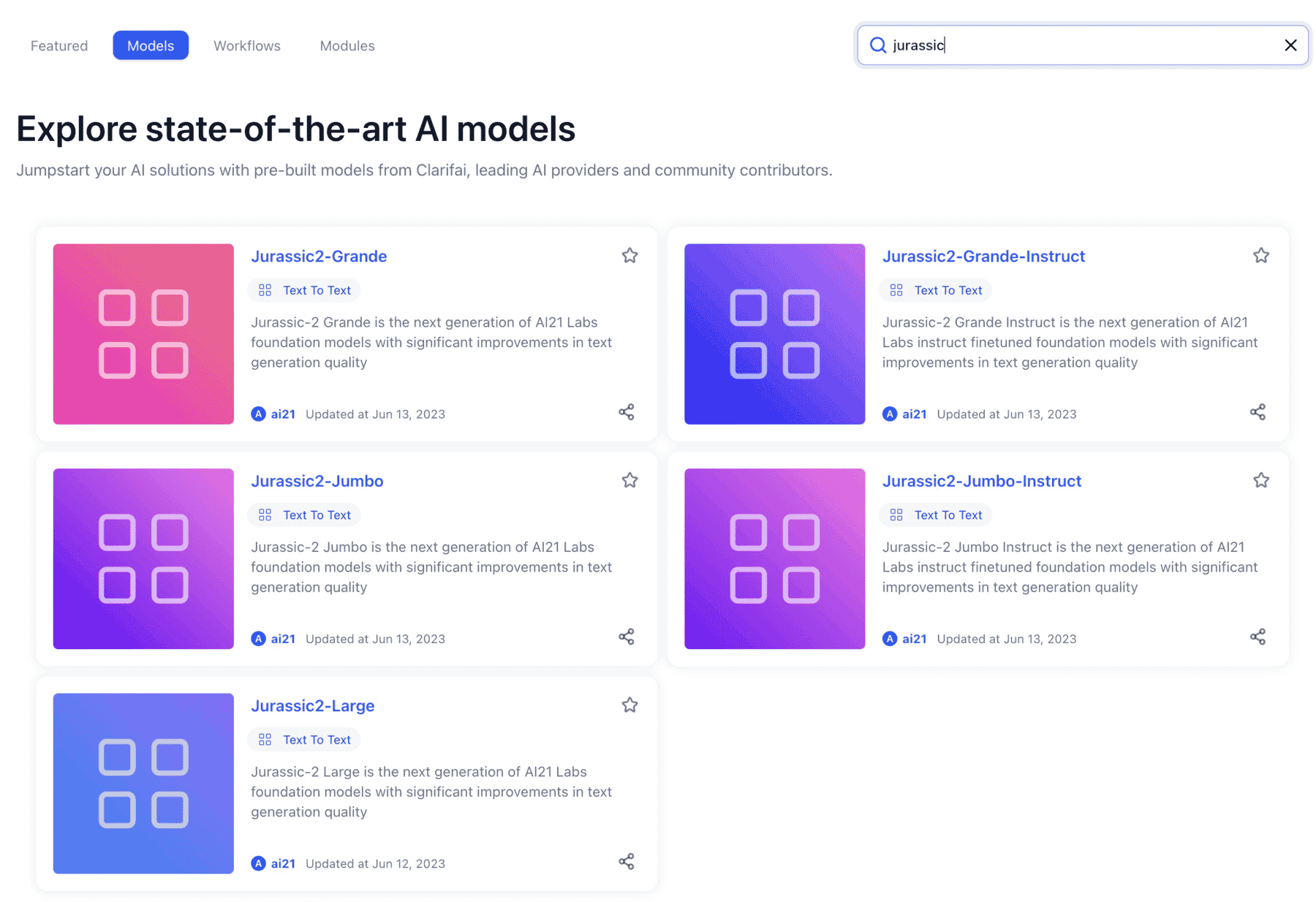Open the Jurassic2-Large model link
Screen dimensions: 1316x902
click(x=313, y=706)
